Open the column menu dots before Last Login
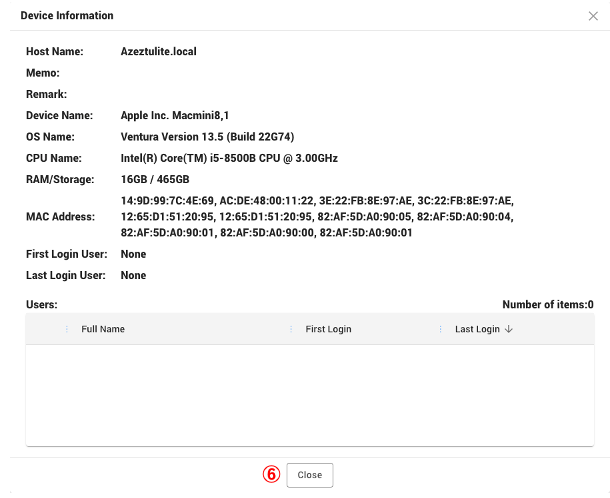Viewport: 610px width, 498px height. click(x=441, y=329)
